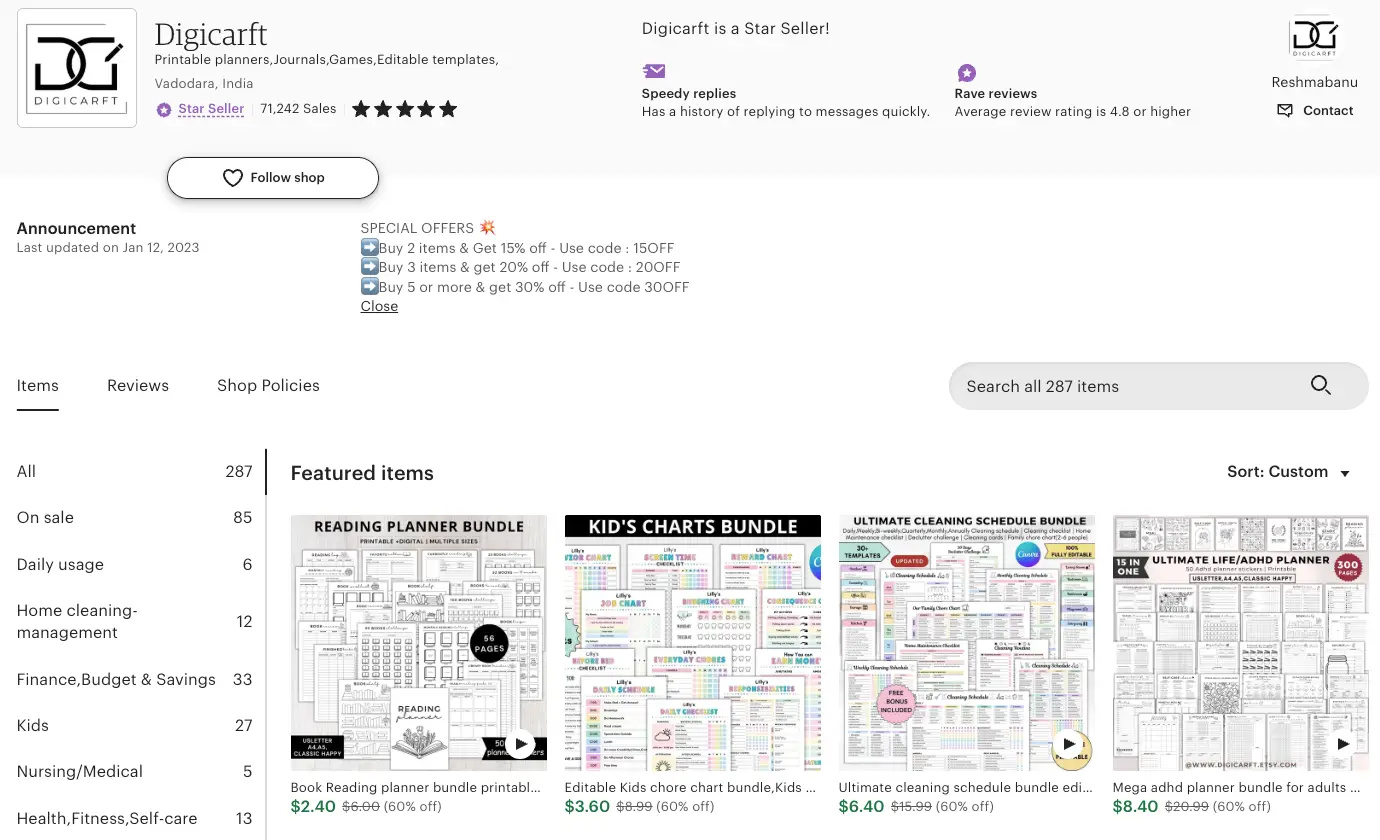Close the announcement text

(x=379, y=306)
